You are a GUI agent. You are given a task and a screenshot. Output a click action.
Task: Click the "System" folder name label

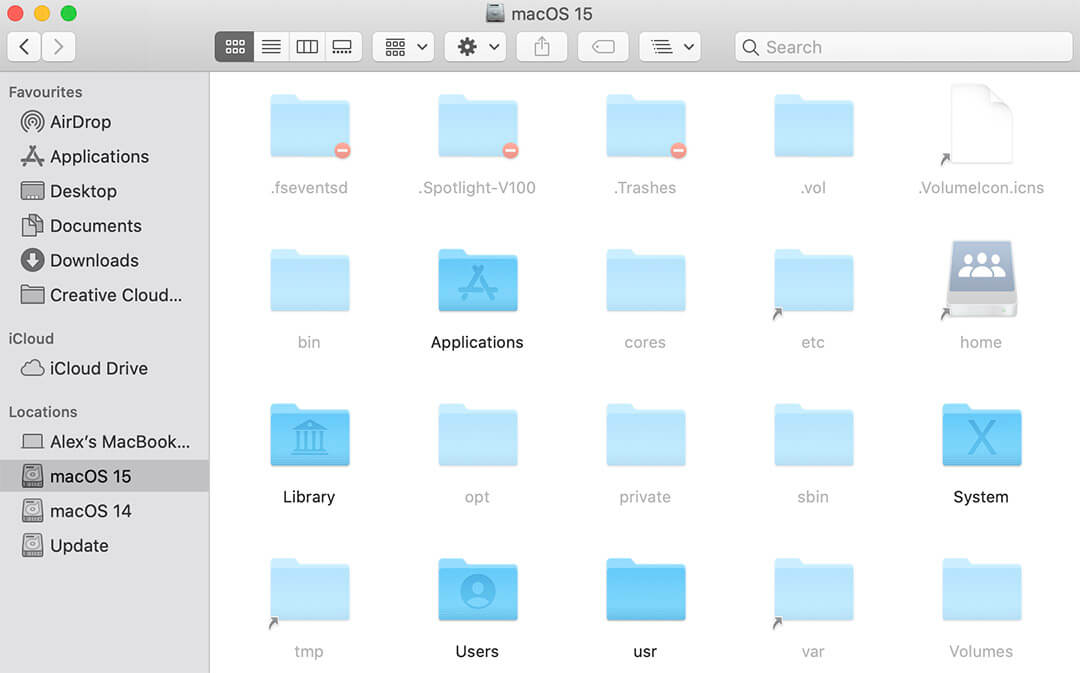coord(981,497)
